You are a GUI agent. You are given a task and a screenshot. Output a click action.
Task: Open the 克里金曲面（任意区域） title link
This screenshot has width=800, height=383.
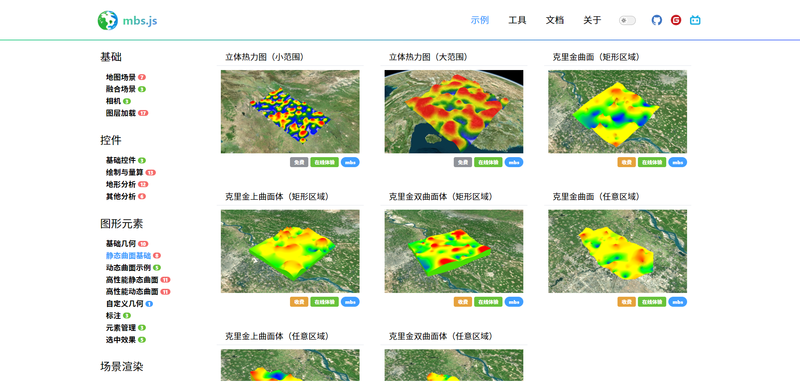[596, 196]
